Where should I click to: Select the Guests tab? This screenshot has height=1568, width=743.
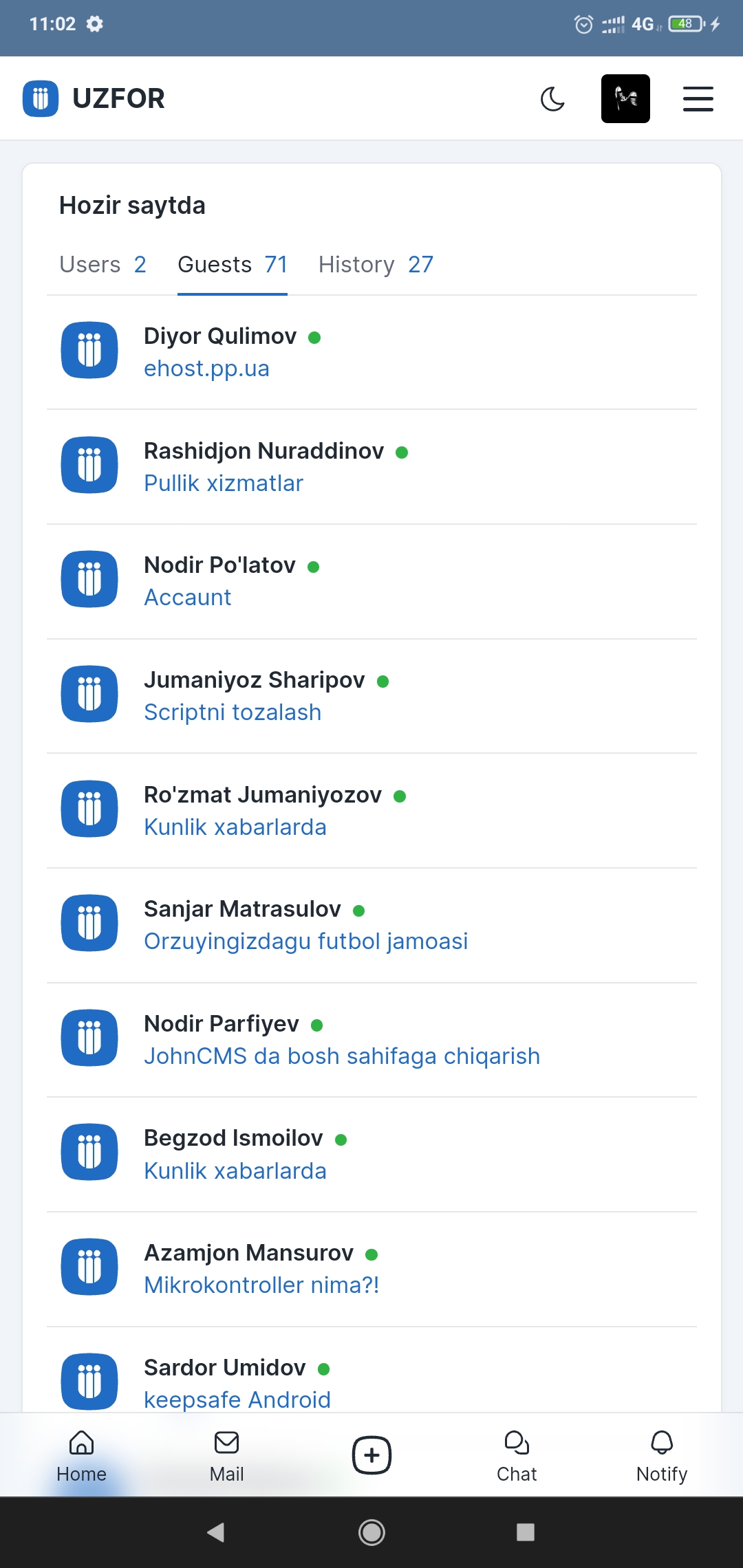pyautogui.click(x=233, y=265)
